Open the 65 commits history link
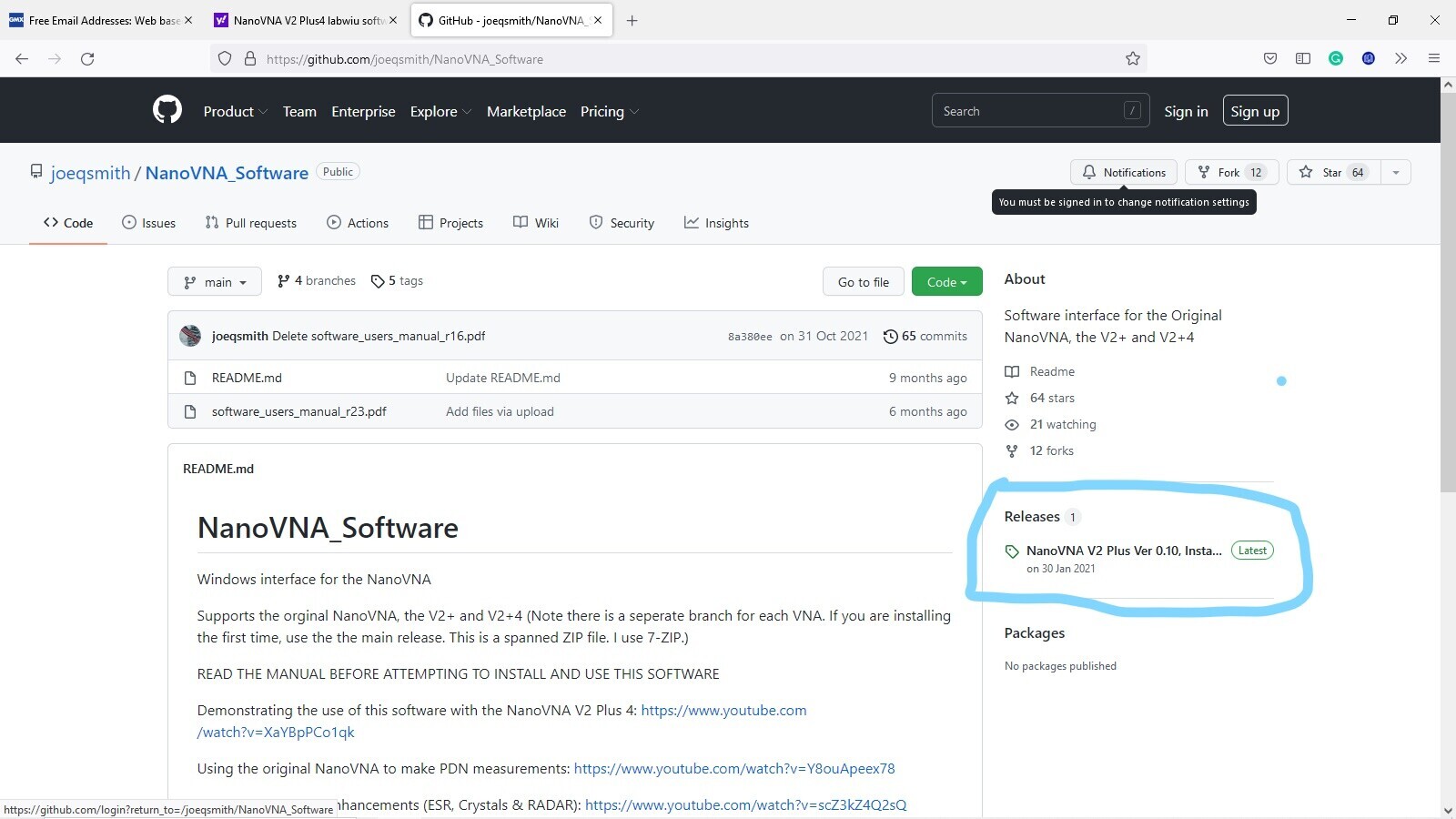1456x819 pixels. point(925,336)
